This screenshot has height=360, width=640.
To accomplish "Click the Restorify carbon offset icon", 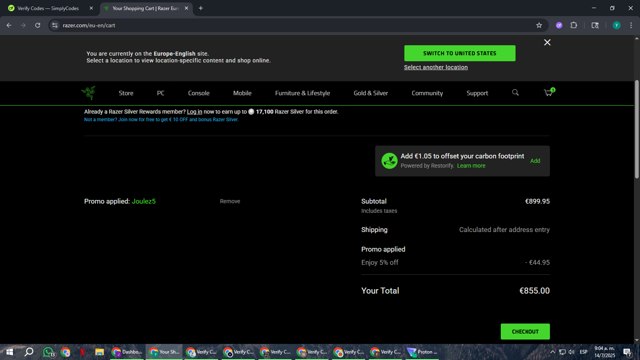I will tap(389, 161).
